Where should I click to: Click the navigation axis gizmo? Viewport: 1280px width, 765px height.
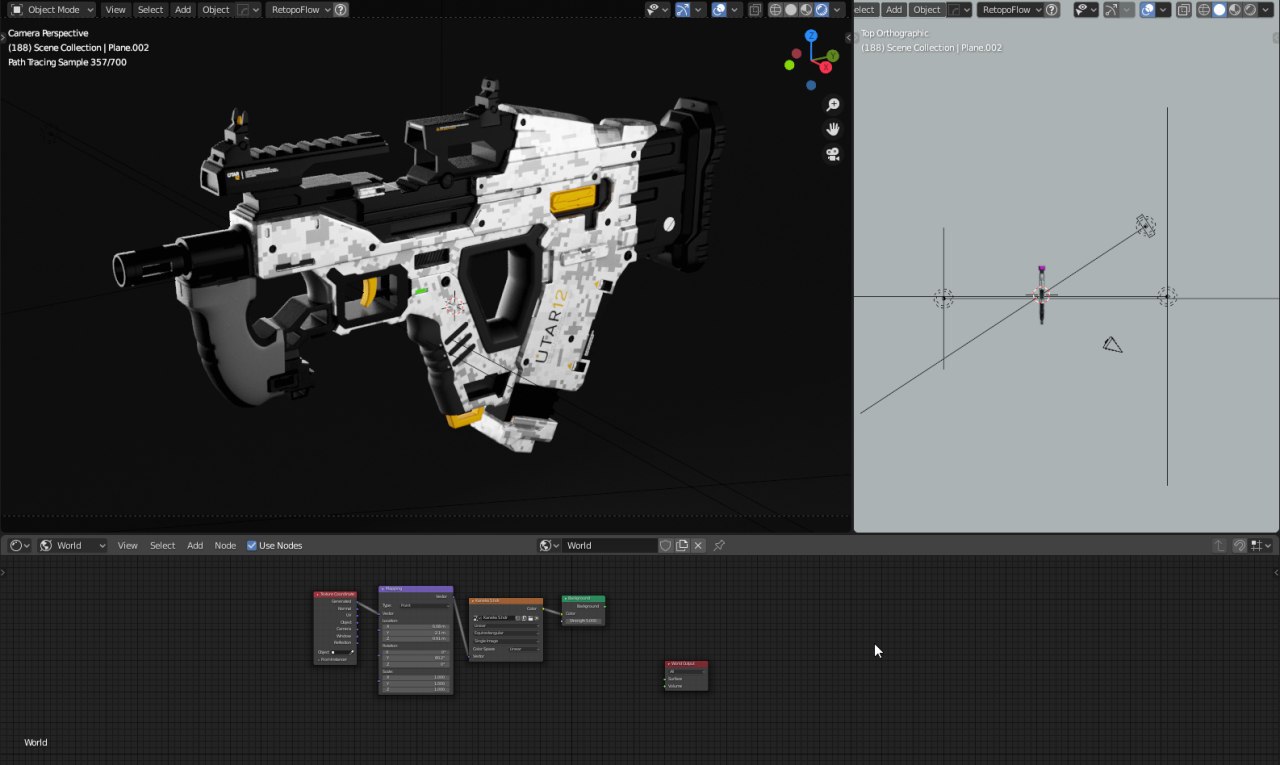pyautogui.click(x=811, y=59)
